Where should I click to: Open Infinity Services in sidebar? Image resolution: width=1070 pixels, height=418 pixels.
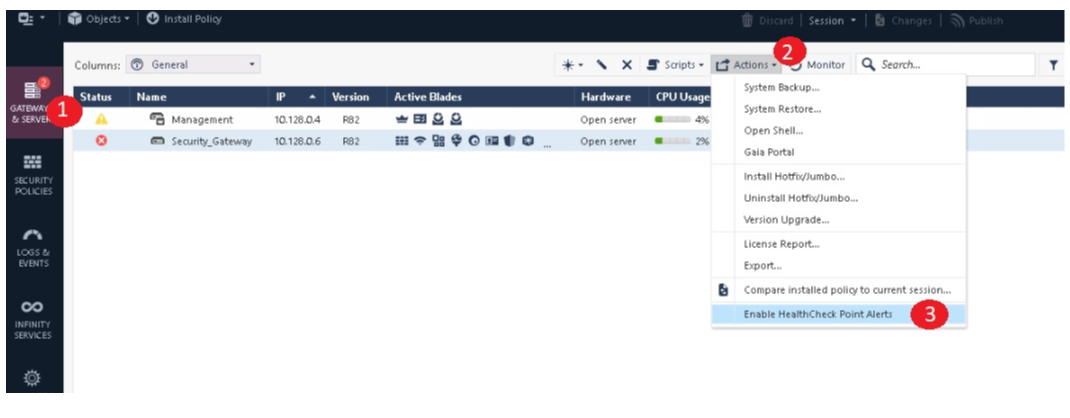(x=33, y=319)
